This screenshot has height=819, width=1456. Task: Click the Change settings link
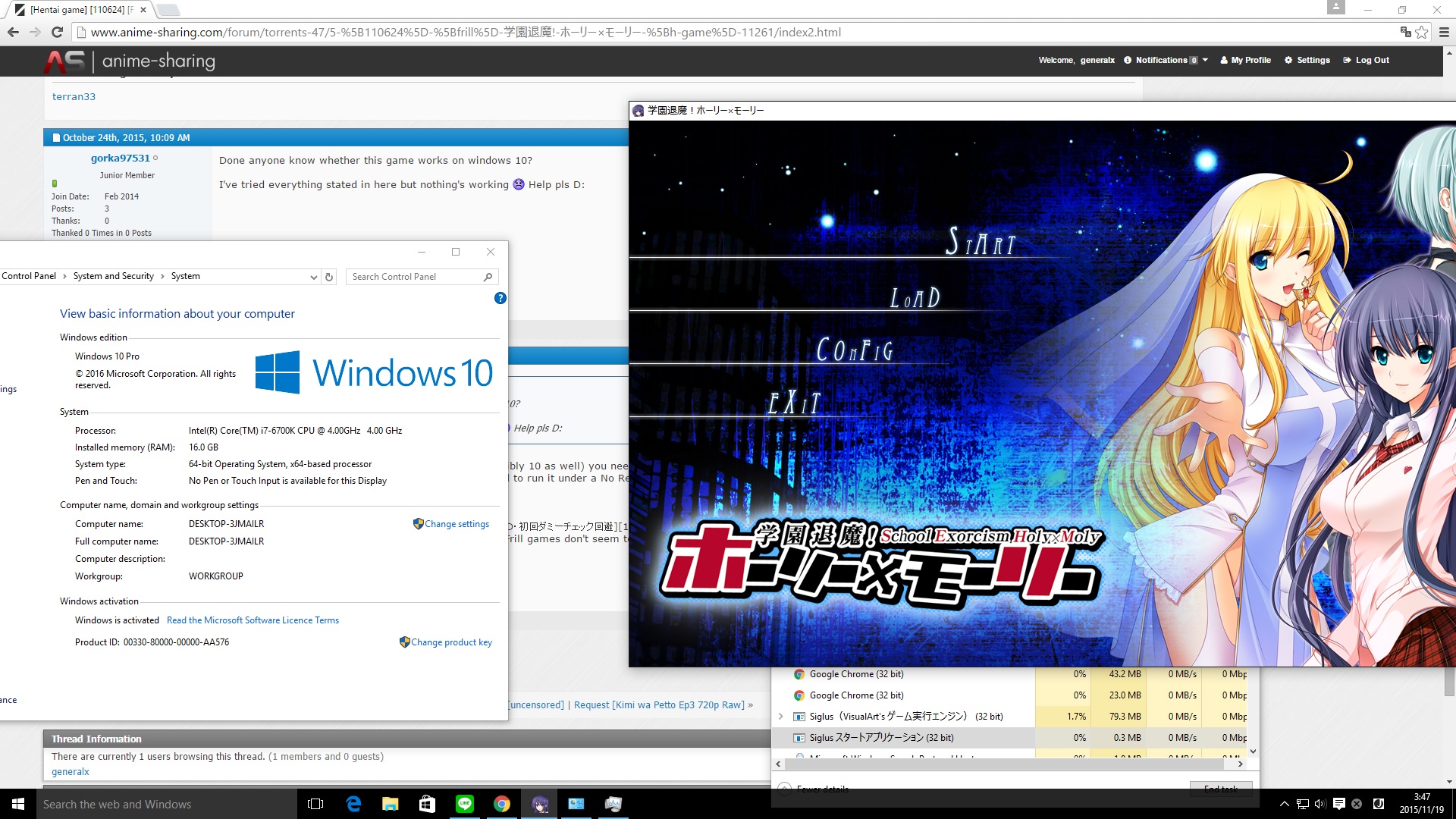457,524
